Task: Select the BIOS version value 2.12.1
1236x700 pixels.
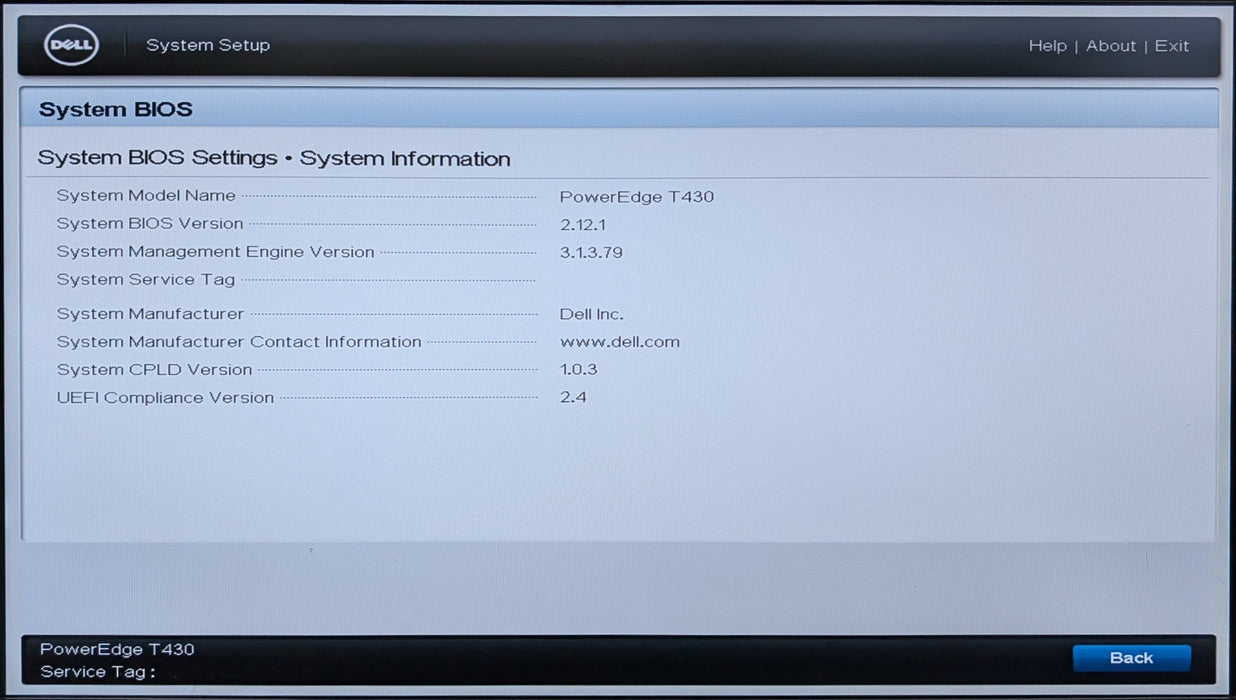Action: (583, 225)
